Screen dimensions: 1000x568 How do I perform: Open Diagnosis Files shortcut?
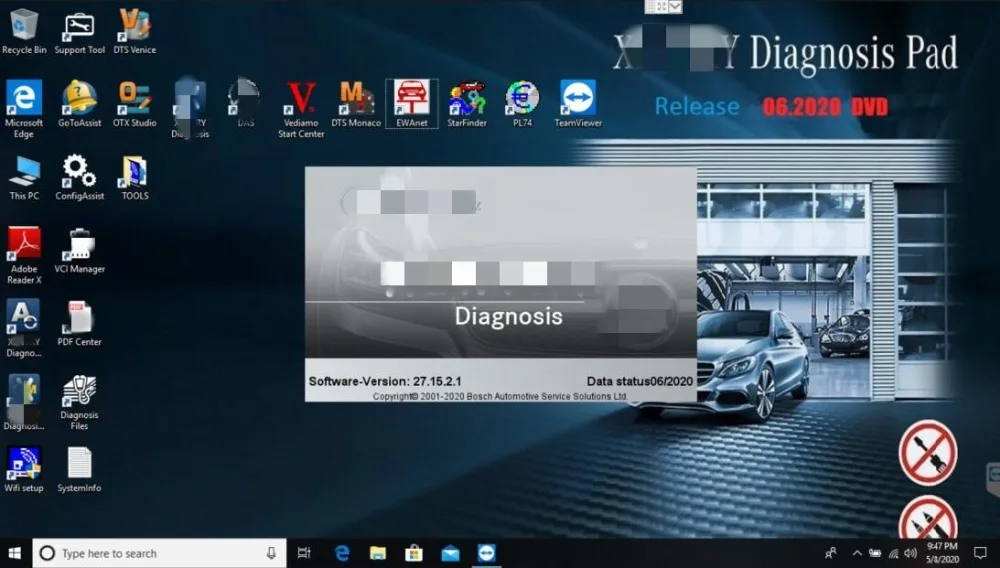click(79, 402)
